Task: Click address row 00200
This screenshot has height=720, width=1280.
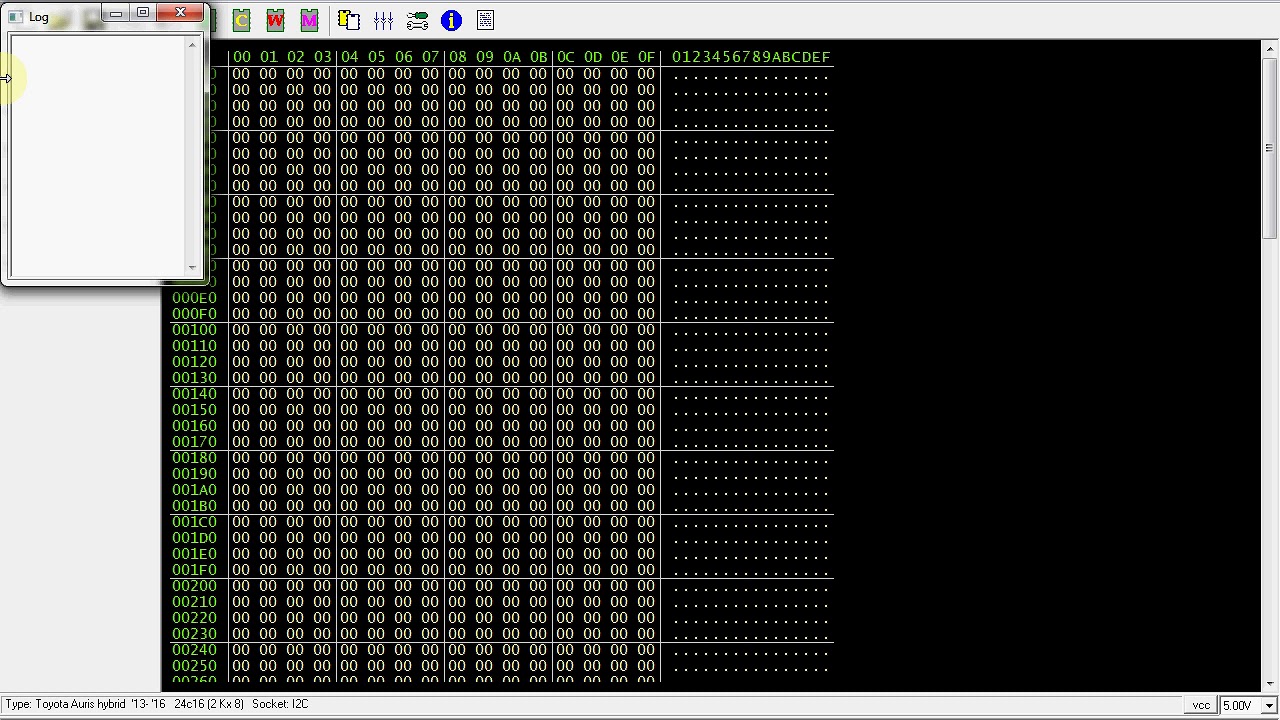Action: pyautogui.click(x=194, y=586)
